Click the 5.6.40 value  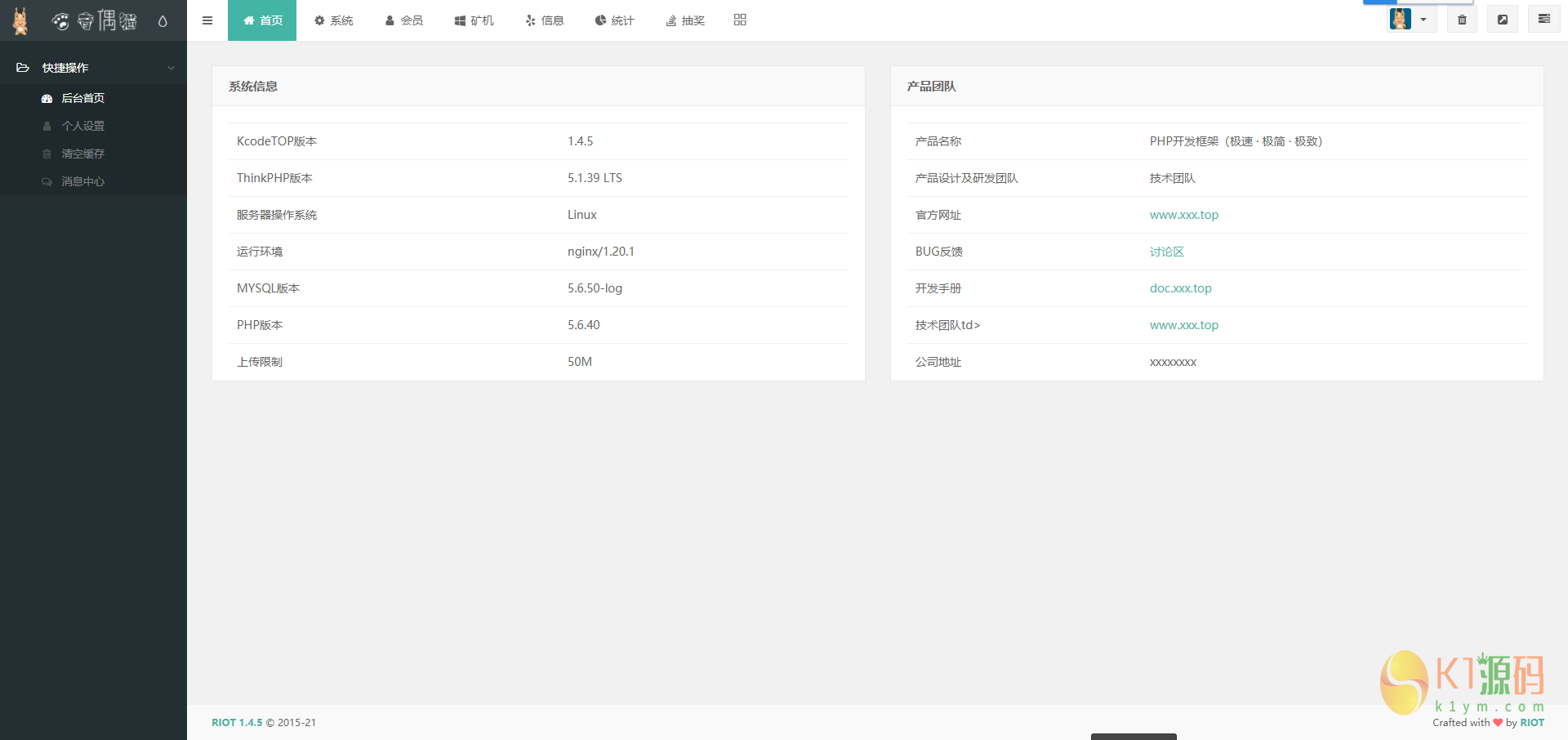[x=584, y=325]
